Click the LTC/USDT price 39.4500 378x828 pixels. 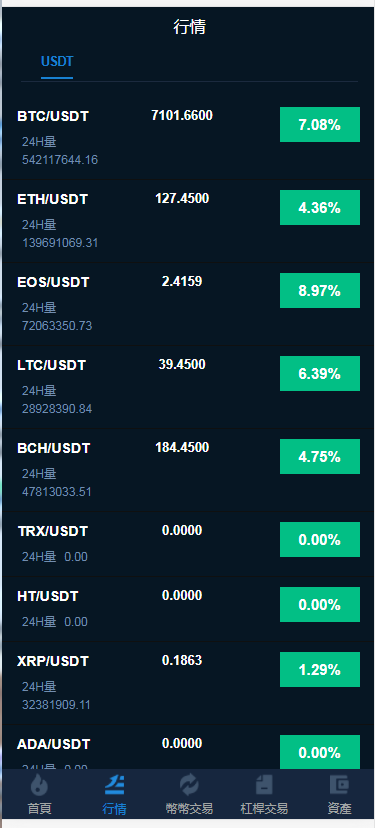182,364
